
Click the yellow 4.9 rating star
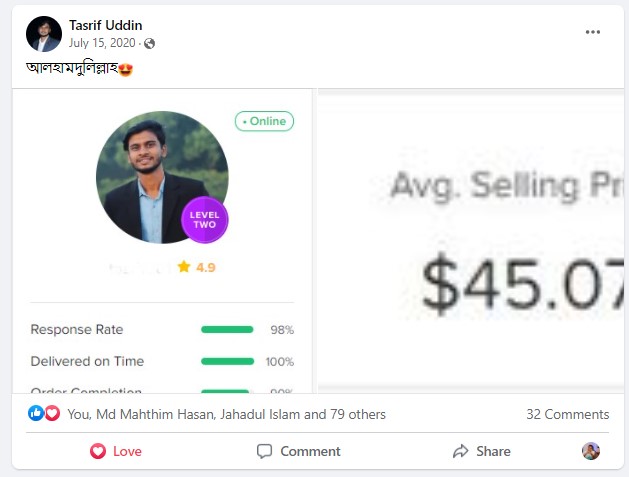pyautogui.click(x=184, y=267)
